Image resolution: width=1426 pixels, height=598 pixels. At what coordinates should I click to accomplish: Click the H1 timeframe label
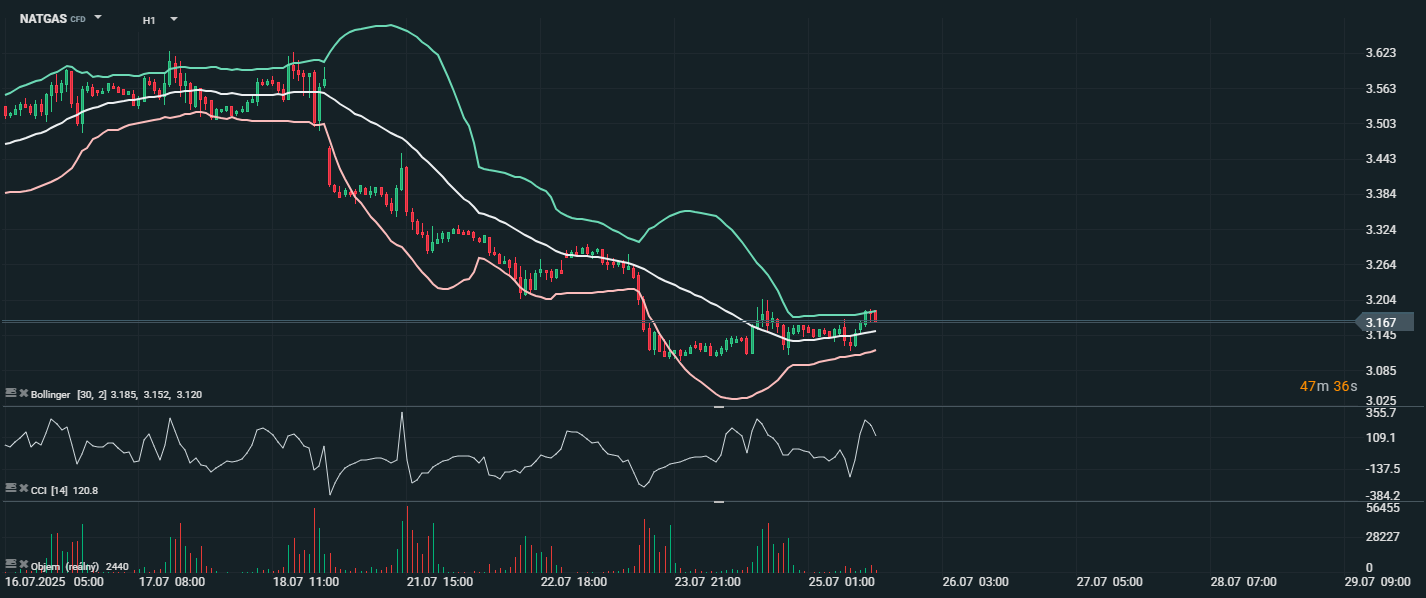click(149, 19)
